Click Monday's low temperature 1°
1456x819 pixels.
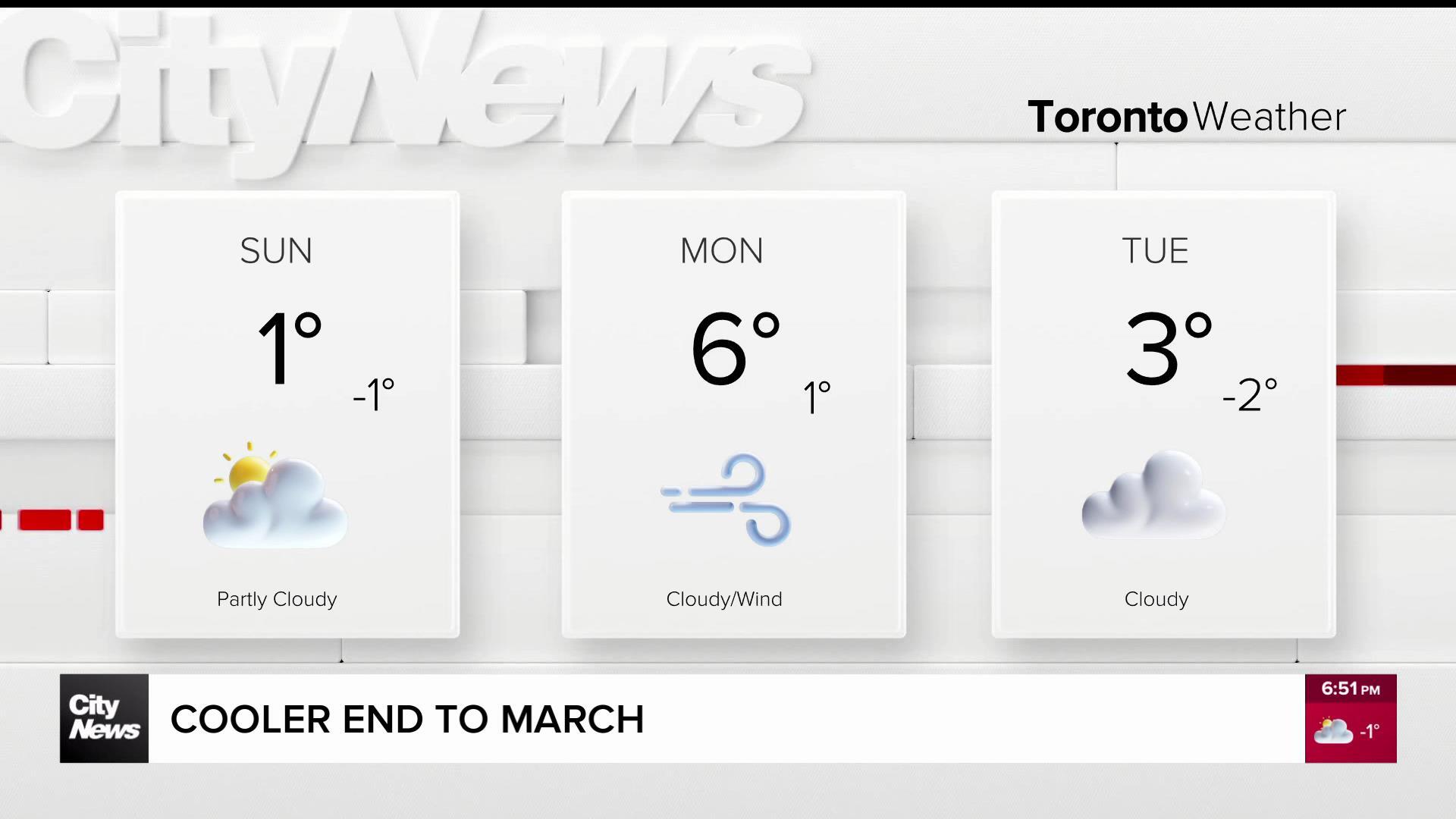point(817,397)
